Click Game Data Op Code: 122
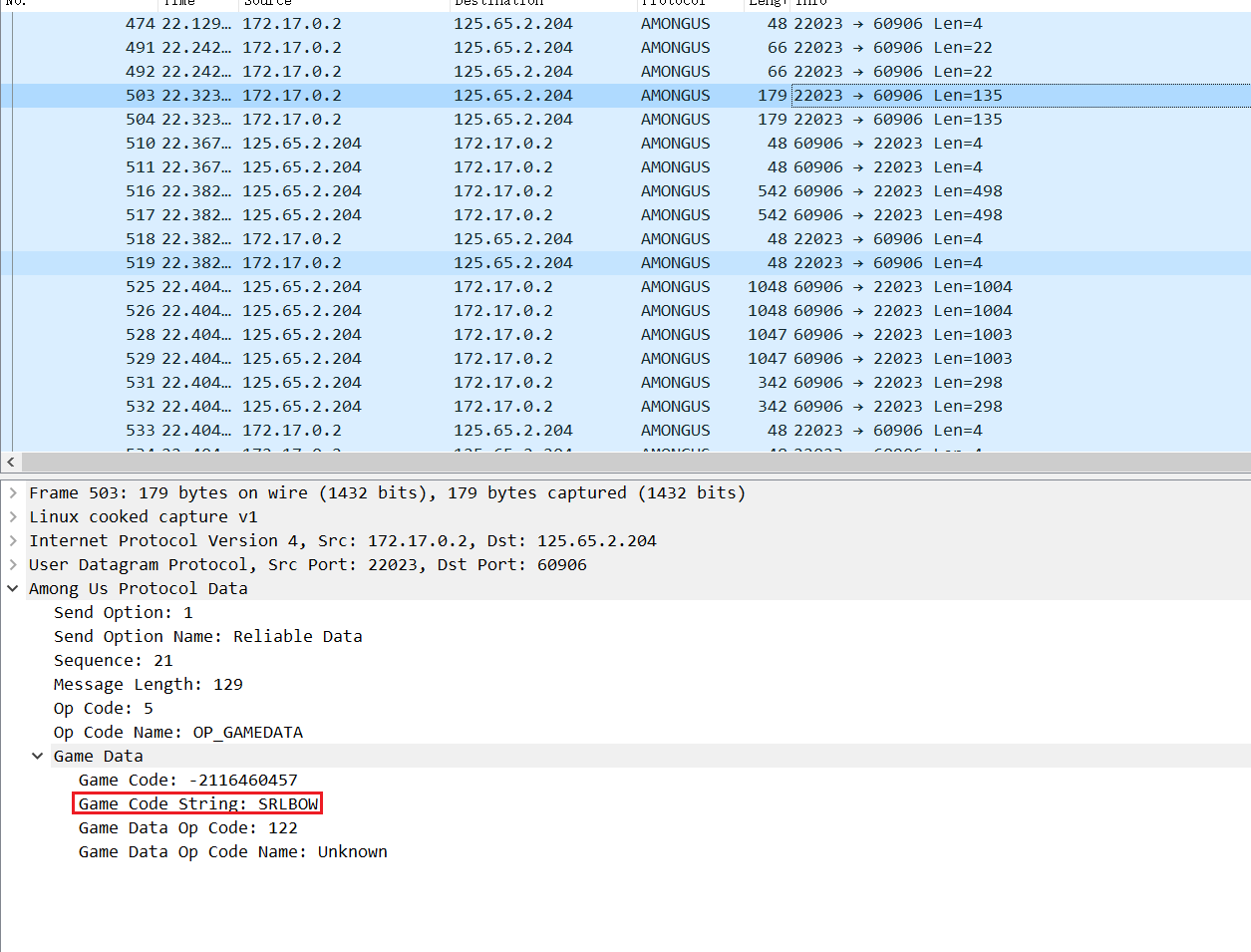Viewport: 1251px width, 952px height. (x=188, y=827)
